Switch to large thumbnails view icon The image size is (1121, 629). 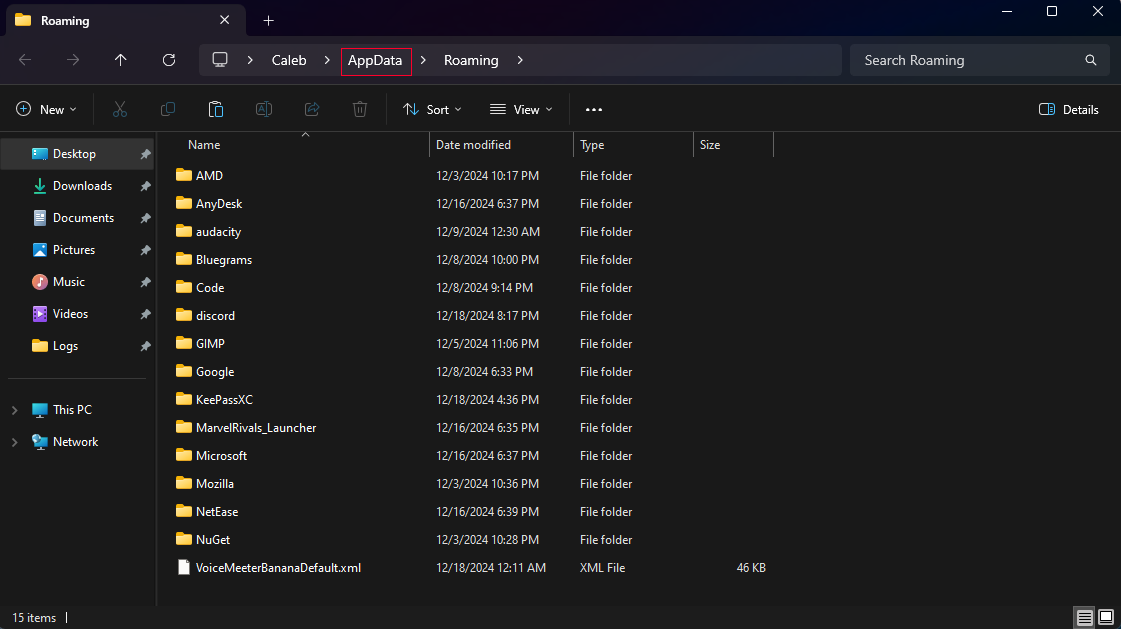coord(1106,618)
